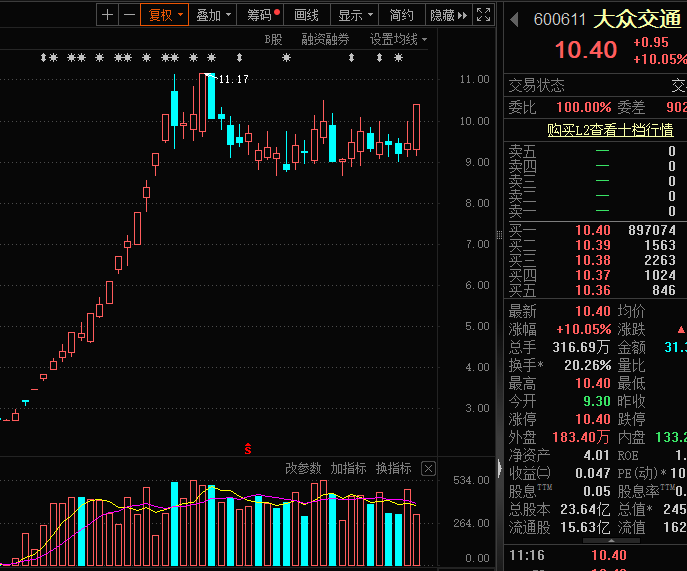
Task: Click the 委比 100.00% value
Action: click(x=584, y=107)
